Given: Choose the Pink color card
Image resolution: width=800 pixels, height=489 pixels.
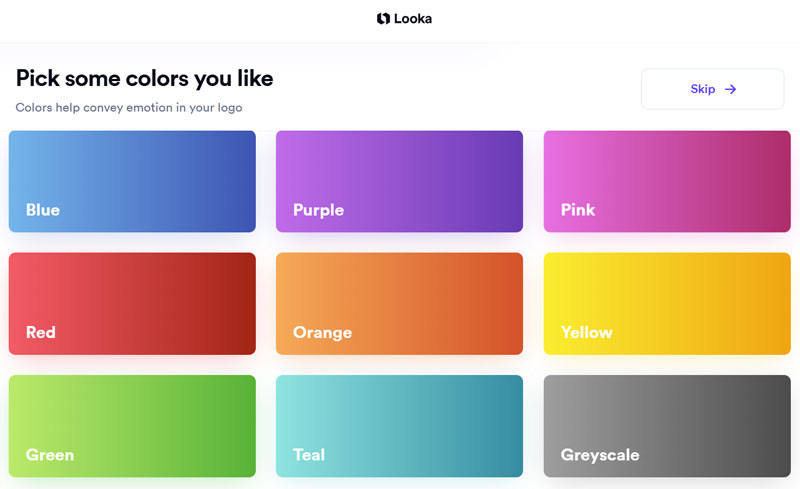Looking at the screenshot, I should (667, 181).
